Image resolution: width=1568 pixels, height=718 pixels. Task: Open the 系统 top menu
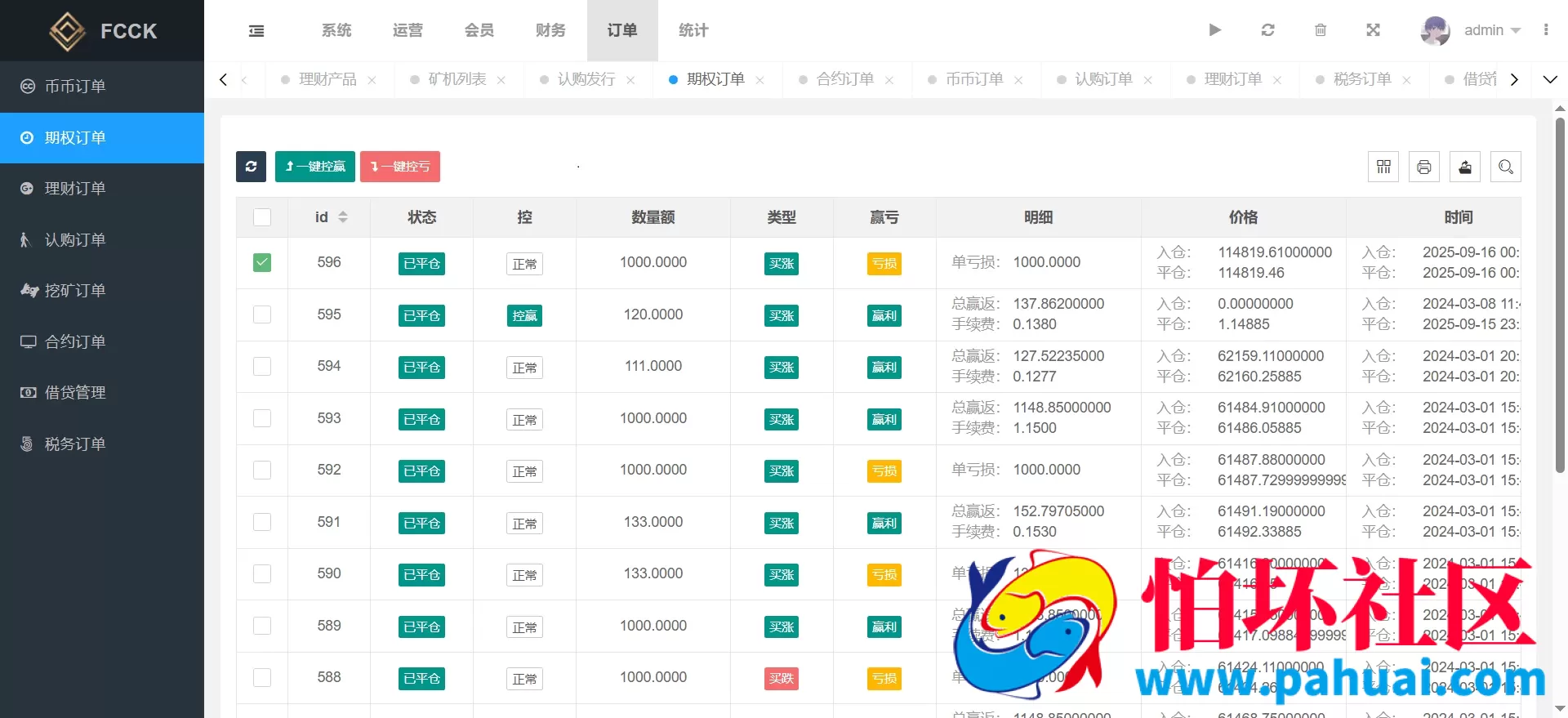pyautogui.click(x=336, y=30)
